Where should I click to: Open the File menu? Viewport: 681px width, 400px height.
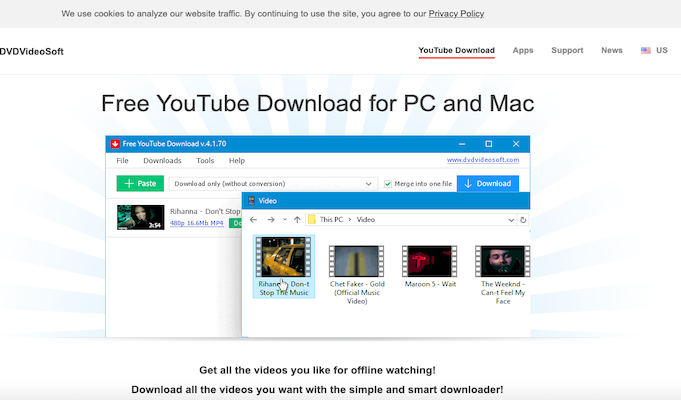point(122,161)
